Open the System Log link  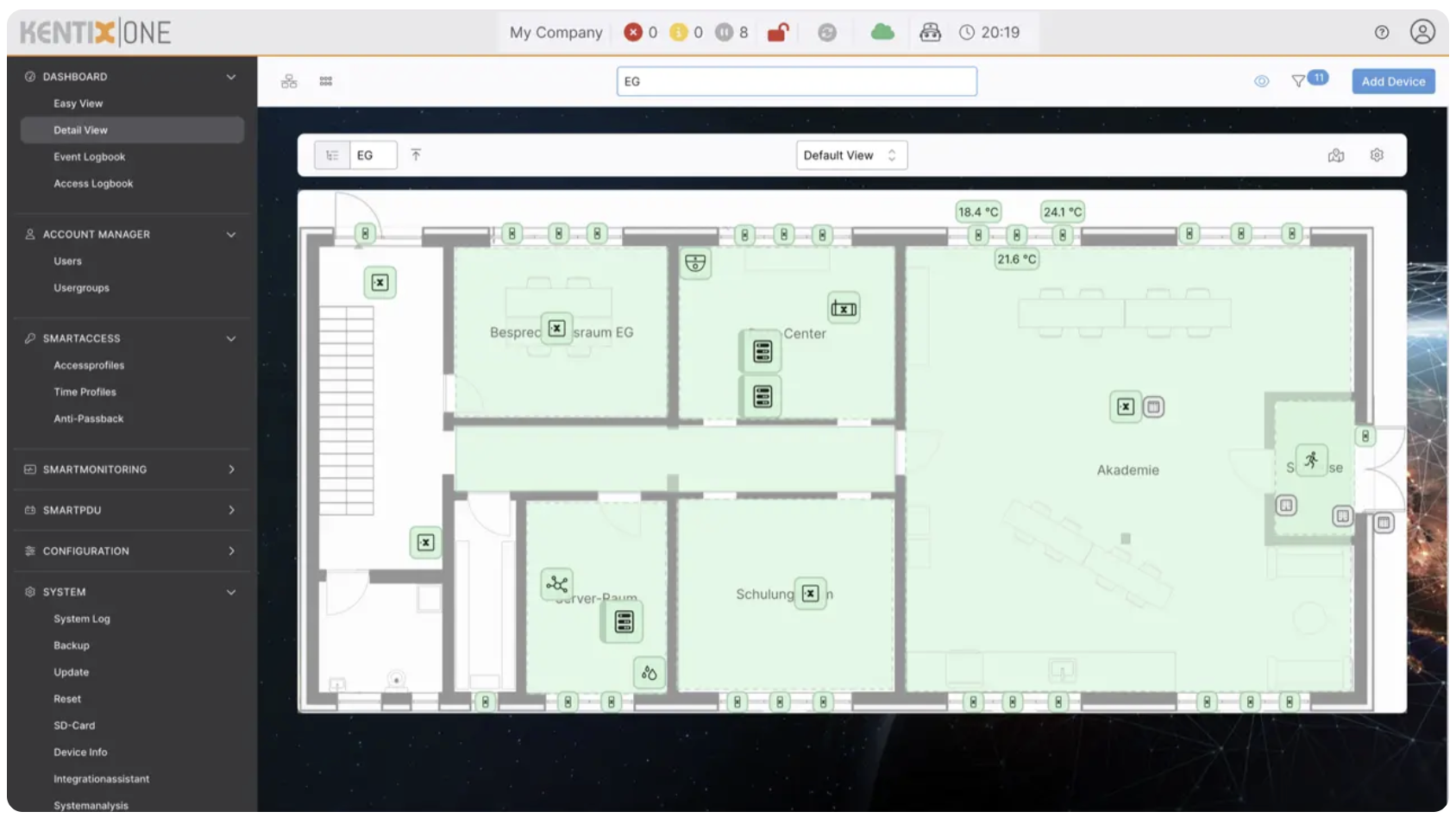tap(82, 619)
